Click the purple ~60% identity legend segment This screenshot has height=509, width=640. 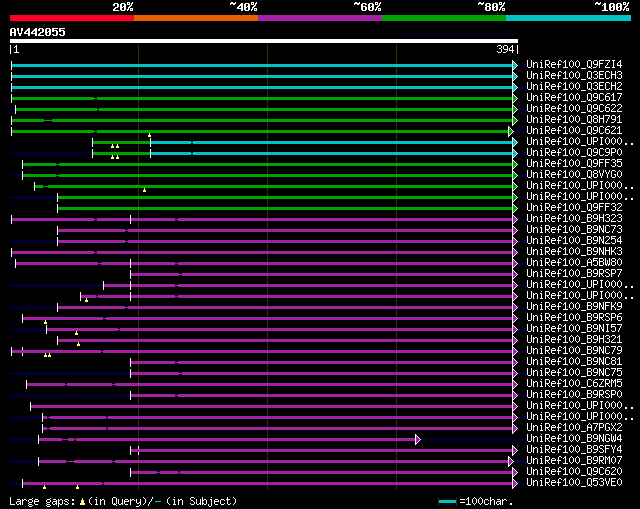coord(320,18)
